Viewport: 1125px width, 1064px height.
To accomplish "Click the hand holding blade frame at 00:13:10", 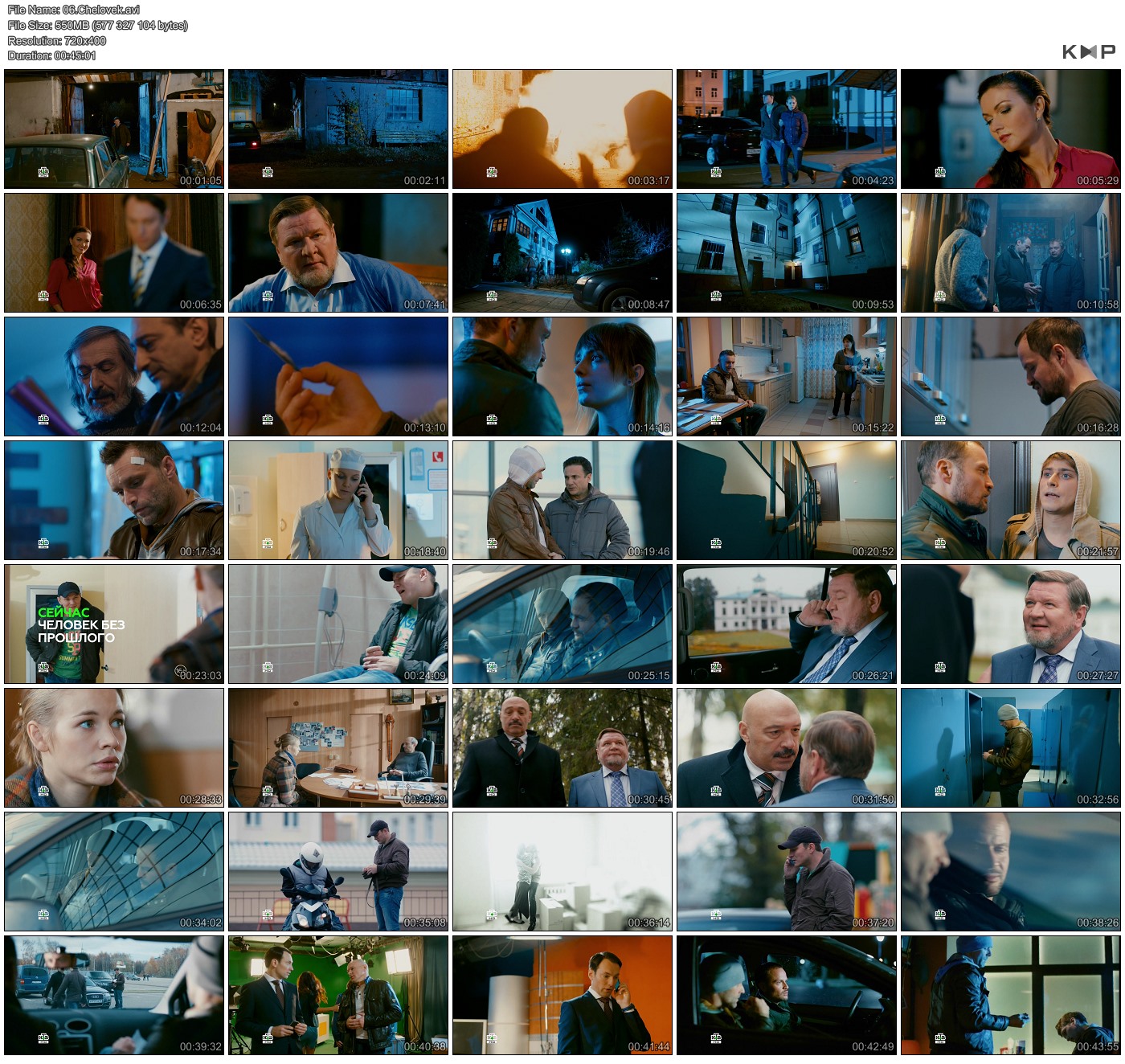I will point(337,376).
